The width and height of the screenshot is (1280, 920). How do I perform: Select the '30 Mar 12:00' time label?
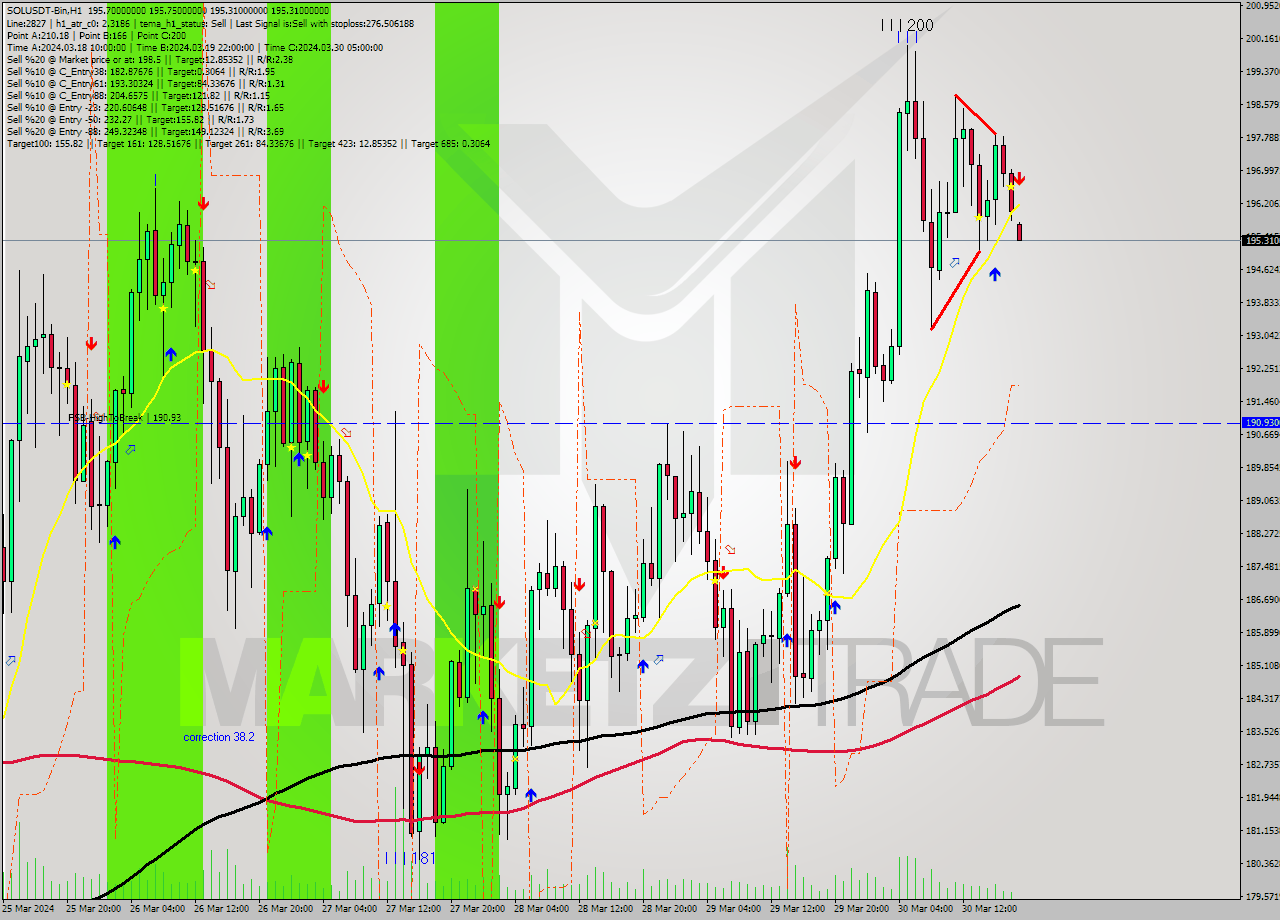(992, 909)
